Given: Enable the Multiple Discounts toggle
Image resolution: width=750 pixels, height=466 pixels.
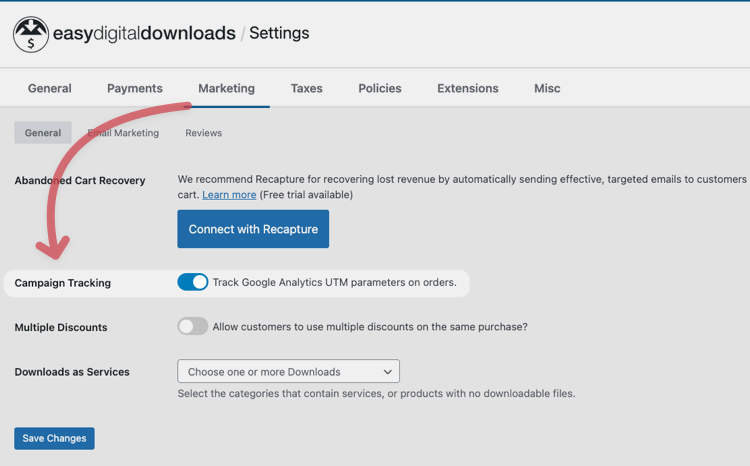Looking at the screenshot, I should tap(193, 326).
